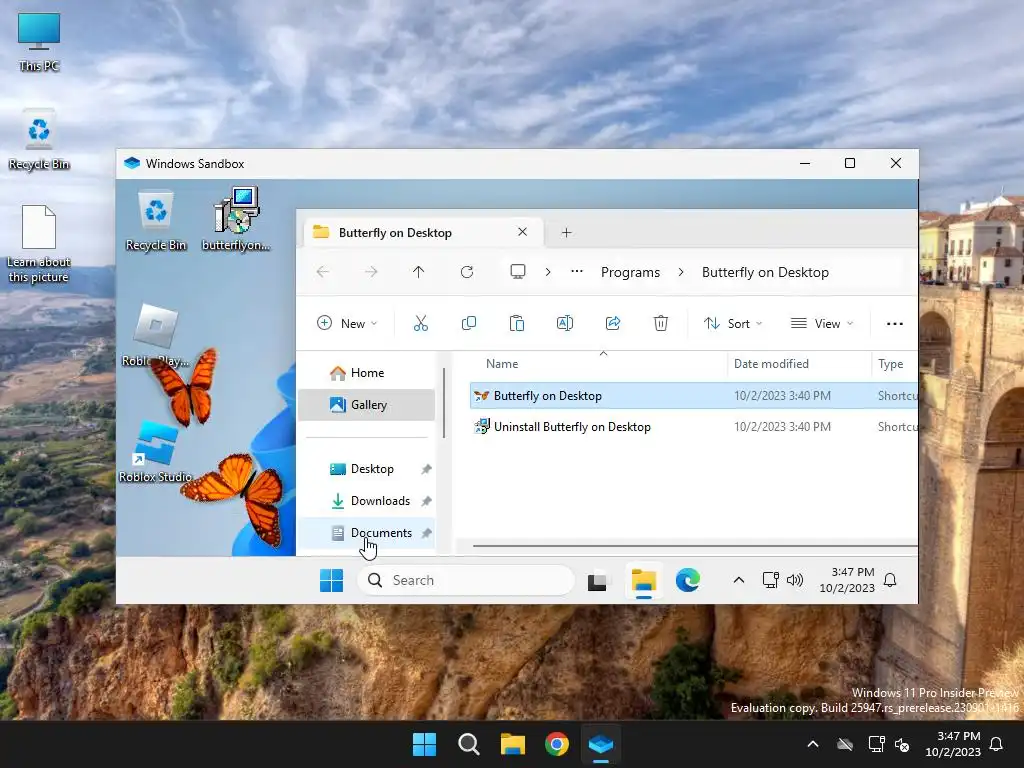This screenshot has height=768, width=1024.
Task: Click the Cut scissors icon
Action: coord(421,323)
